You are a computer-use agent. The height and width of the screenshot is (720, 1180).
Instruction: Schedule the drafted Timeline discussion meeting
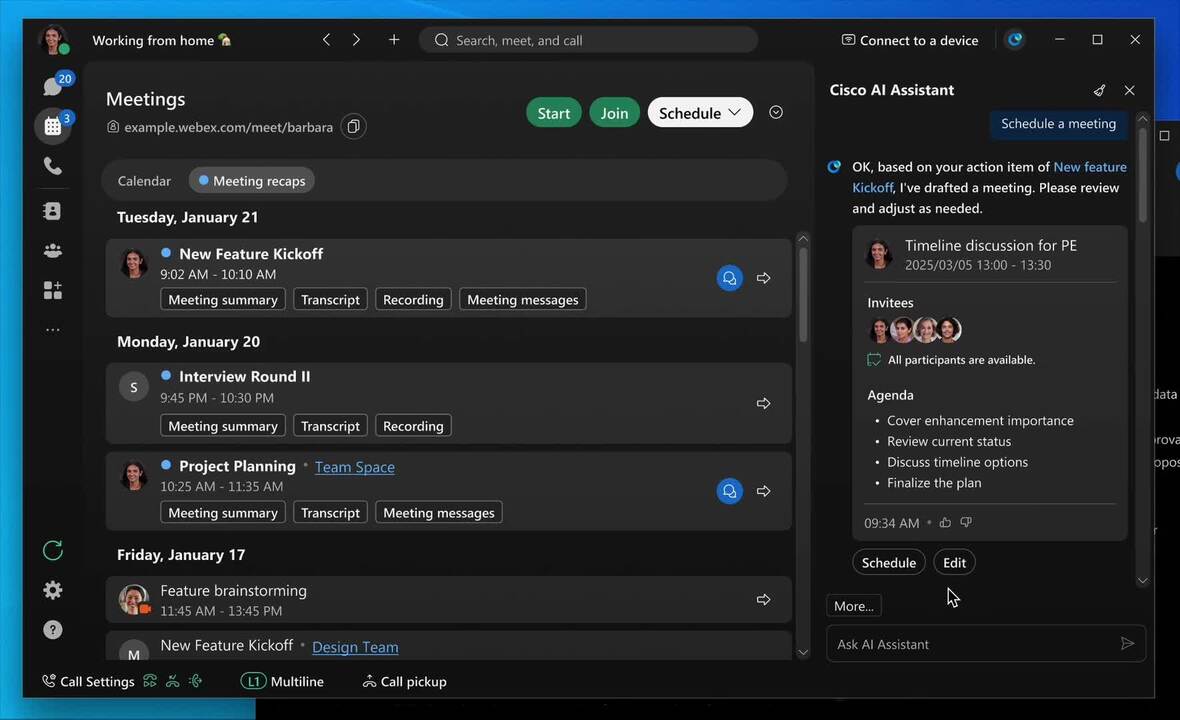(x=889, y=562)
